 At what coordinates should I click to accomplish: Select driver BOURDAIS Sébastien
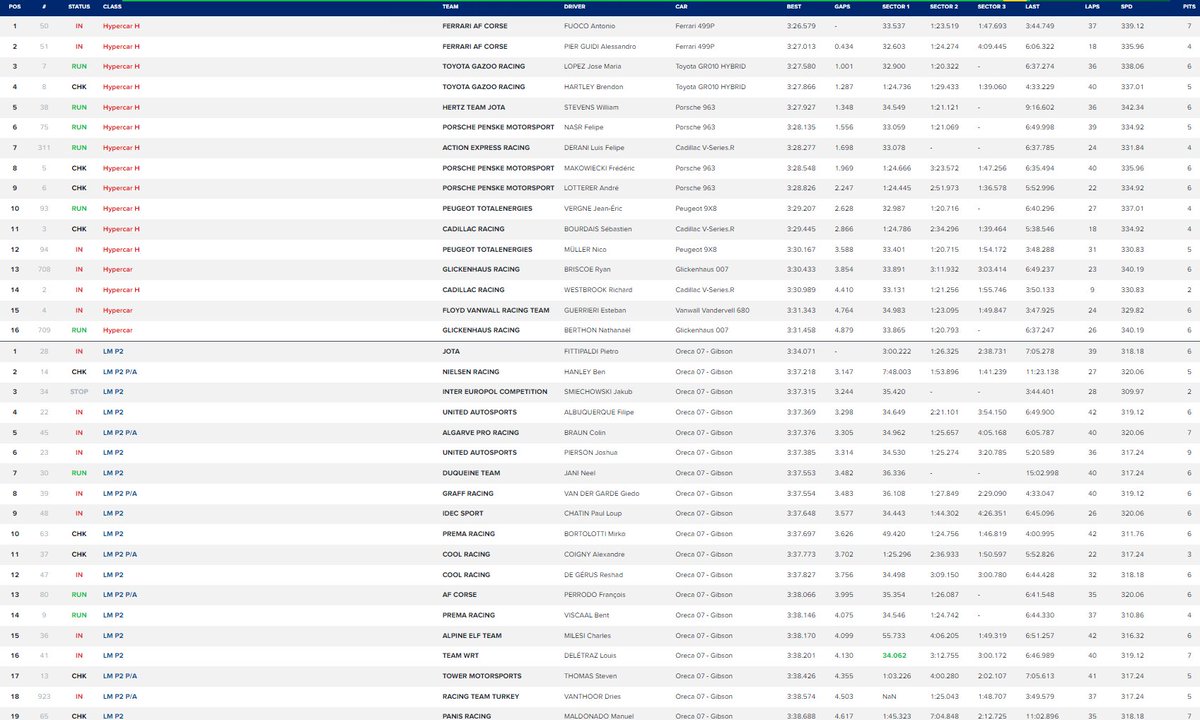click(x=596, y=229)
